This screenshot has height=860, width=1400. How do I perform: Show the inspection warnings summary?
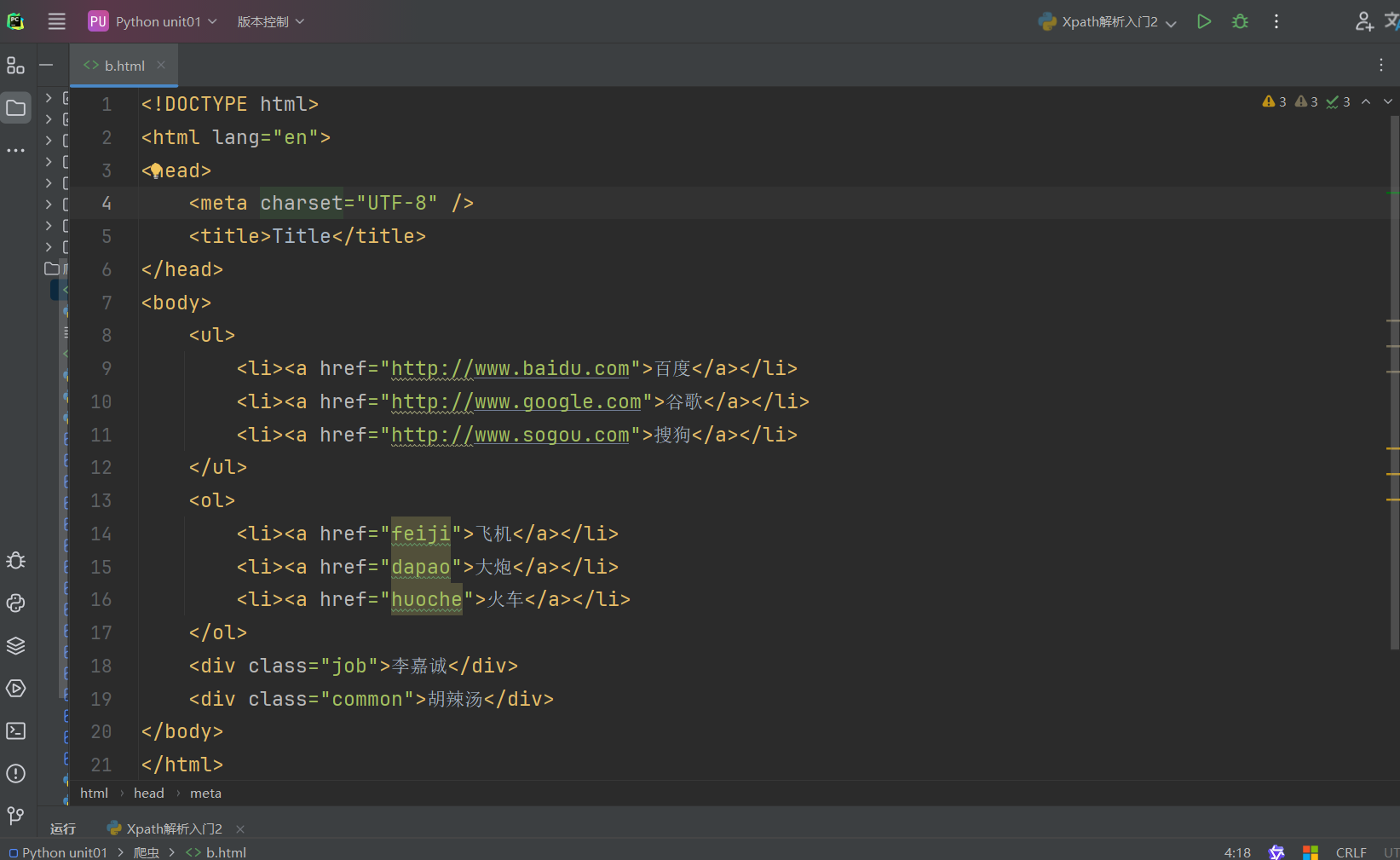pyautogui.click(x=1306, y=101)
